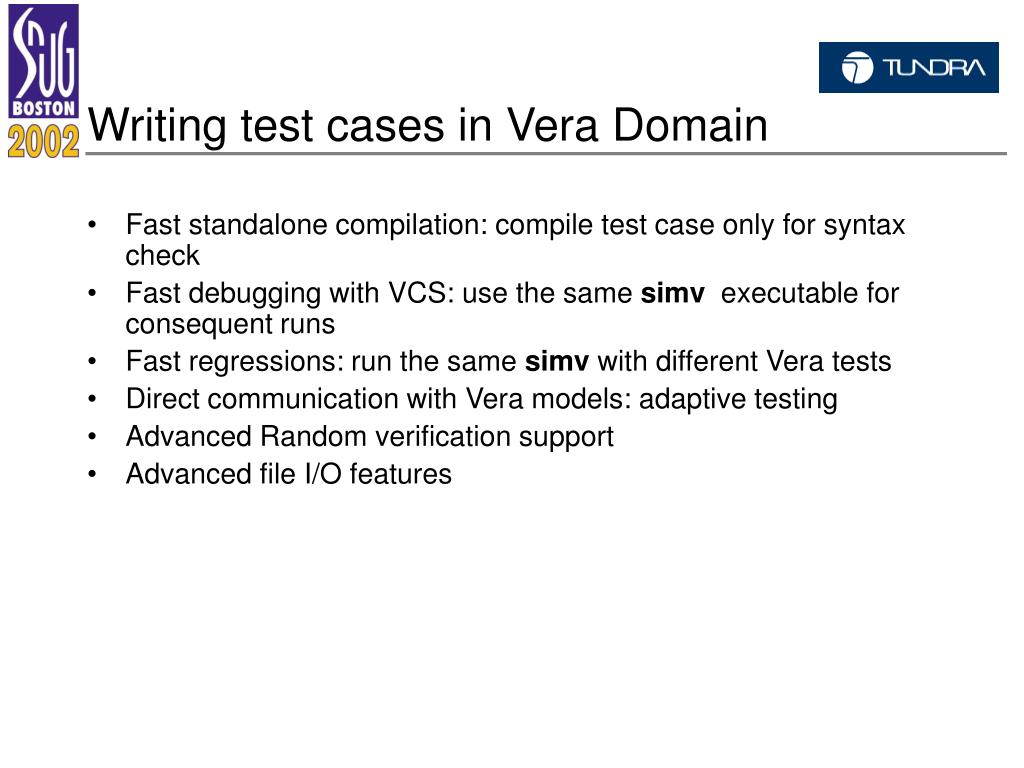Click the 'consequent runs' wrapped text
The image size is (1024, 768).
pyautogui.click(x=230, y=325)
